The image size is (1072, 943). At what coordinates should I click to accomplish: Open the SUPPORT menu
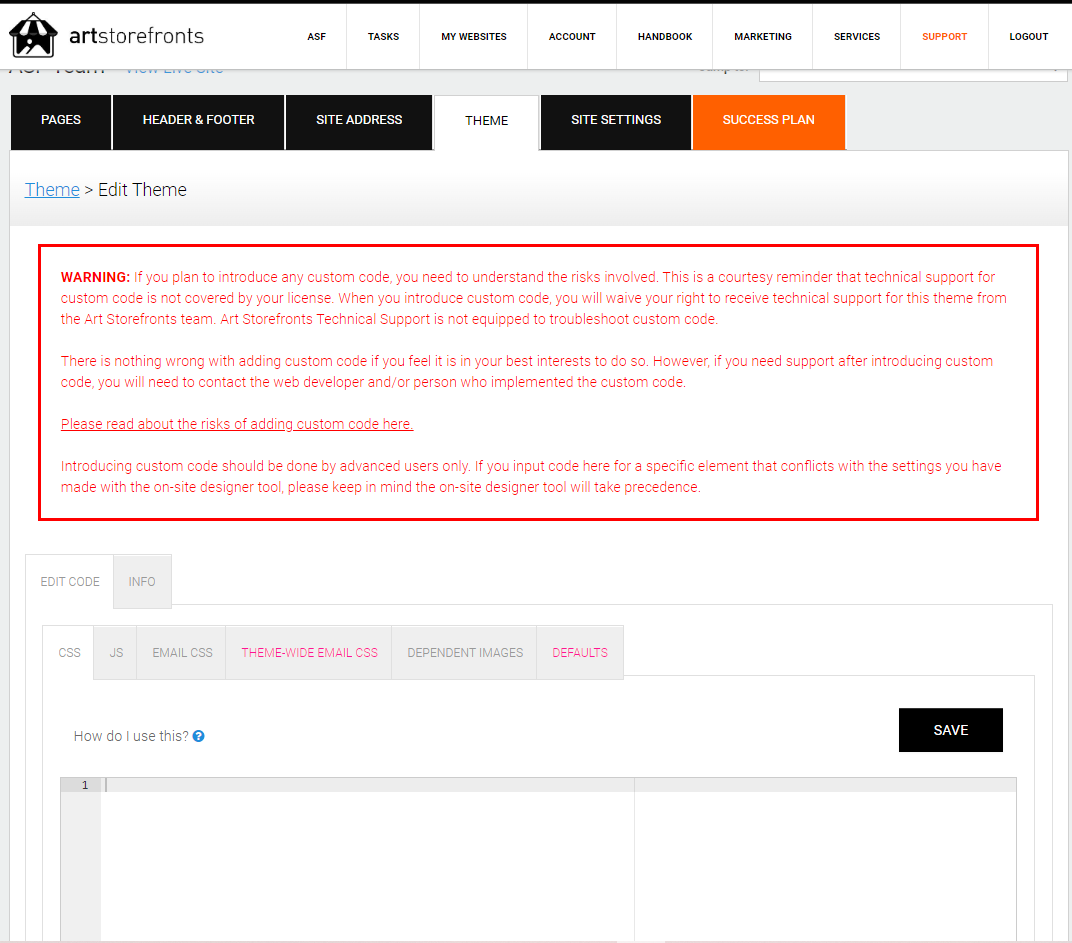944,36
